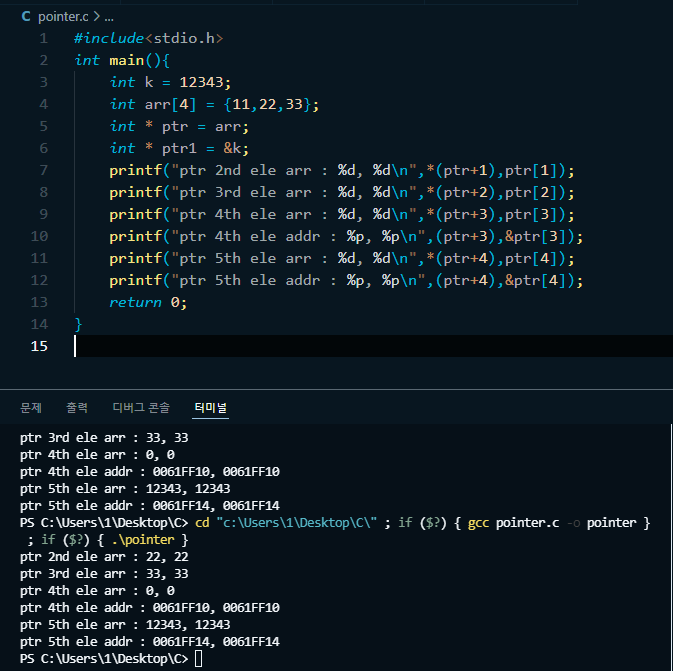The height and width of the screenshot is (671, 673).
Task: Click the quoted path "c:\Users\1\Desktop\C\" in terminal
Action: click(297, 523)
